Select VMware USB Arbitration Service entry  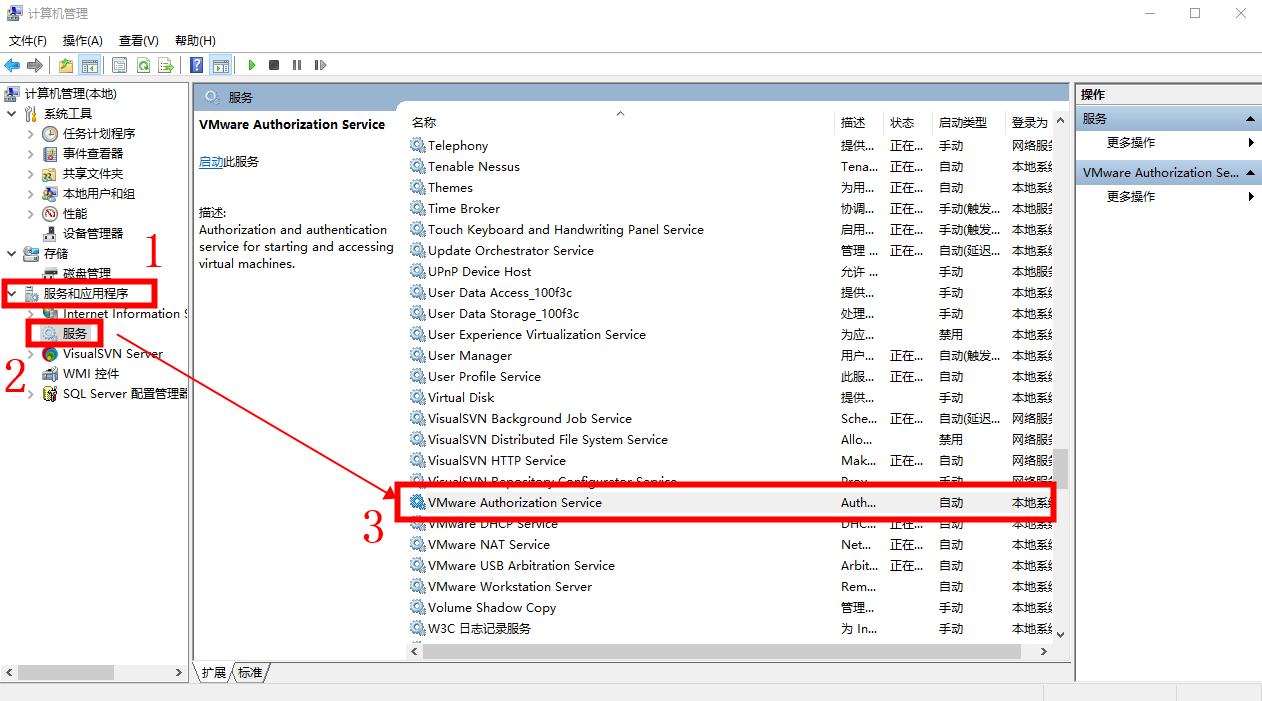click(521, 565)
